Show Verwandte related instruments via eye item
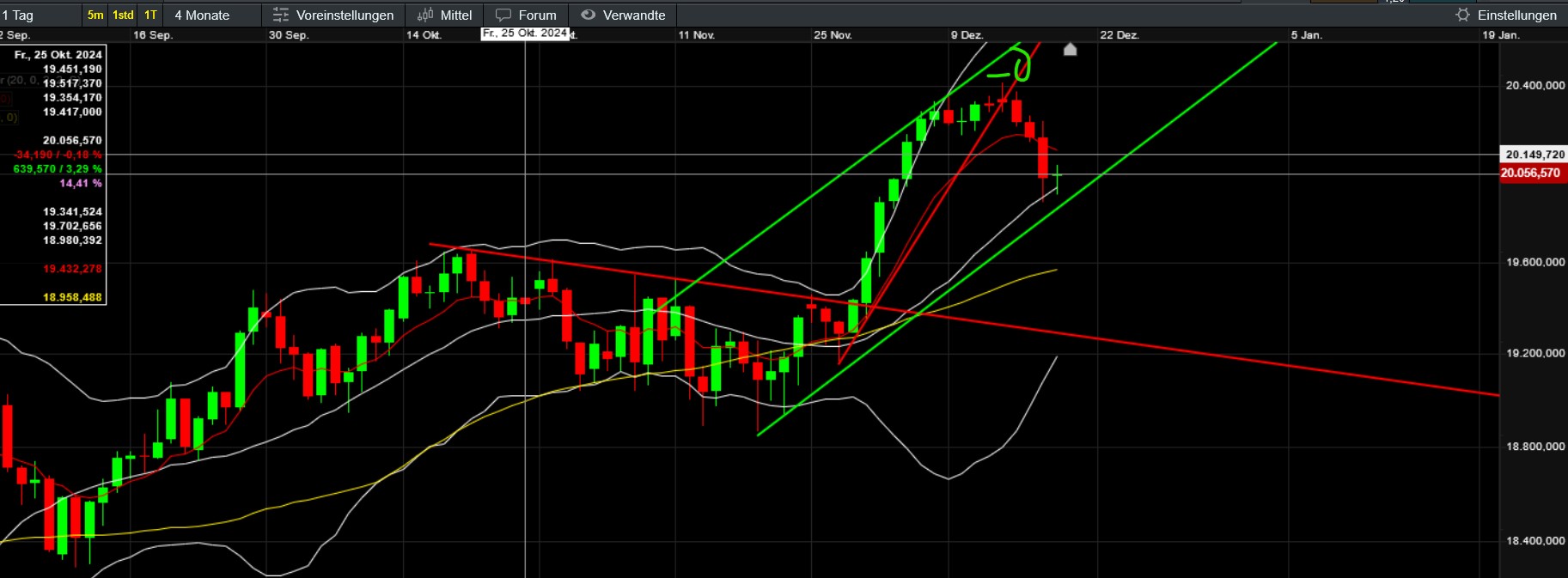Screen dimensions: 1568x578 click(x=624, y=15)
